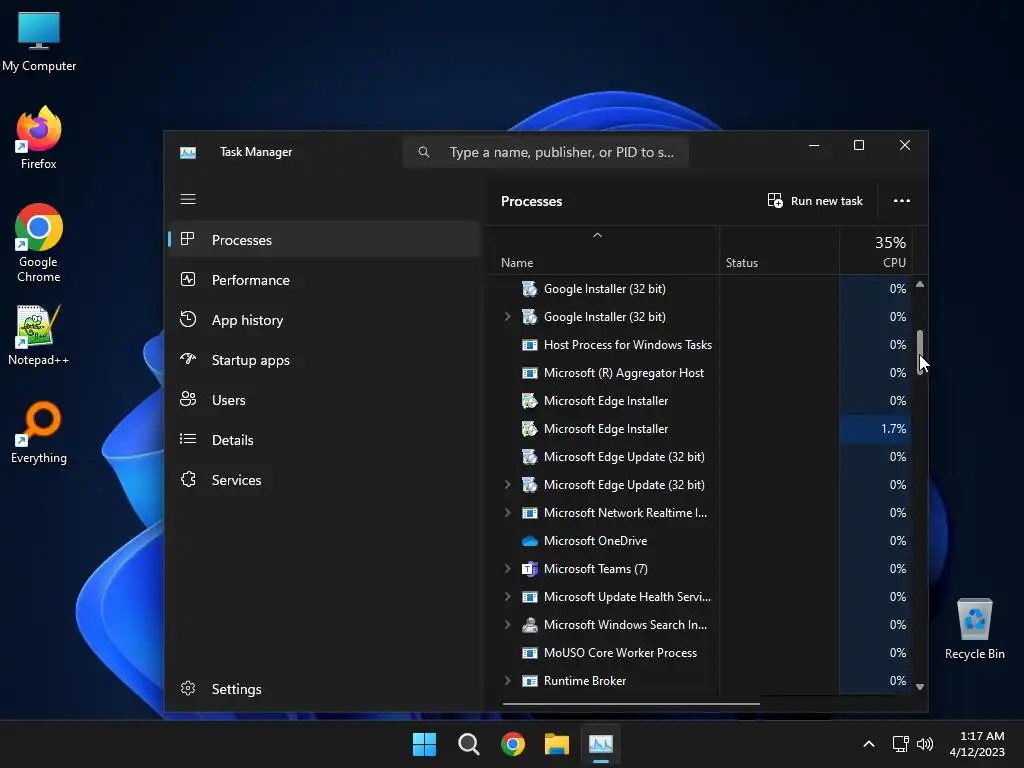Click the horizontal scrollbar of process list

pyautogui.click(x=631, y=704)
